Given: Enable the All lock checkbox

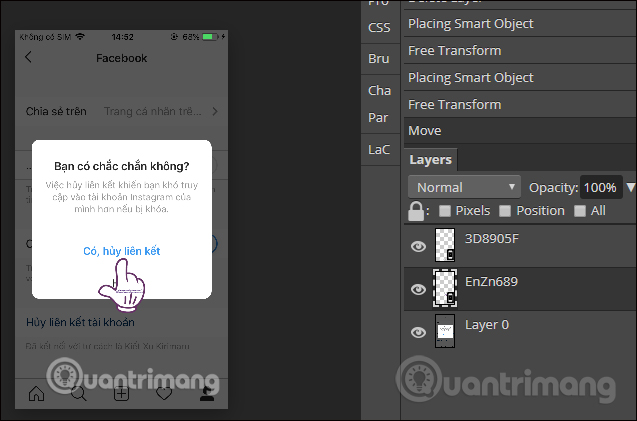Looking at the screenshot, I should point(580,210).
